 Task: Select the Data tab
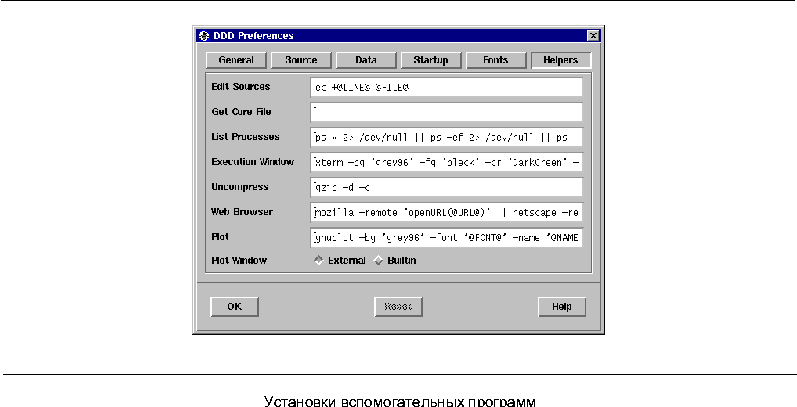pyautogui.click(x=366, y=60)
